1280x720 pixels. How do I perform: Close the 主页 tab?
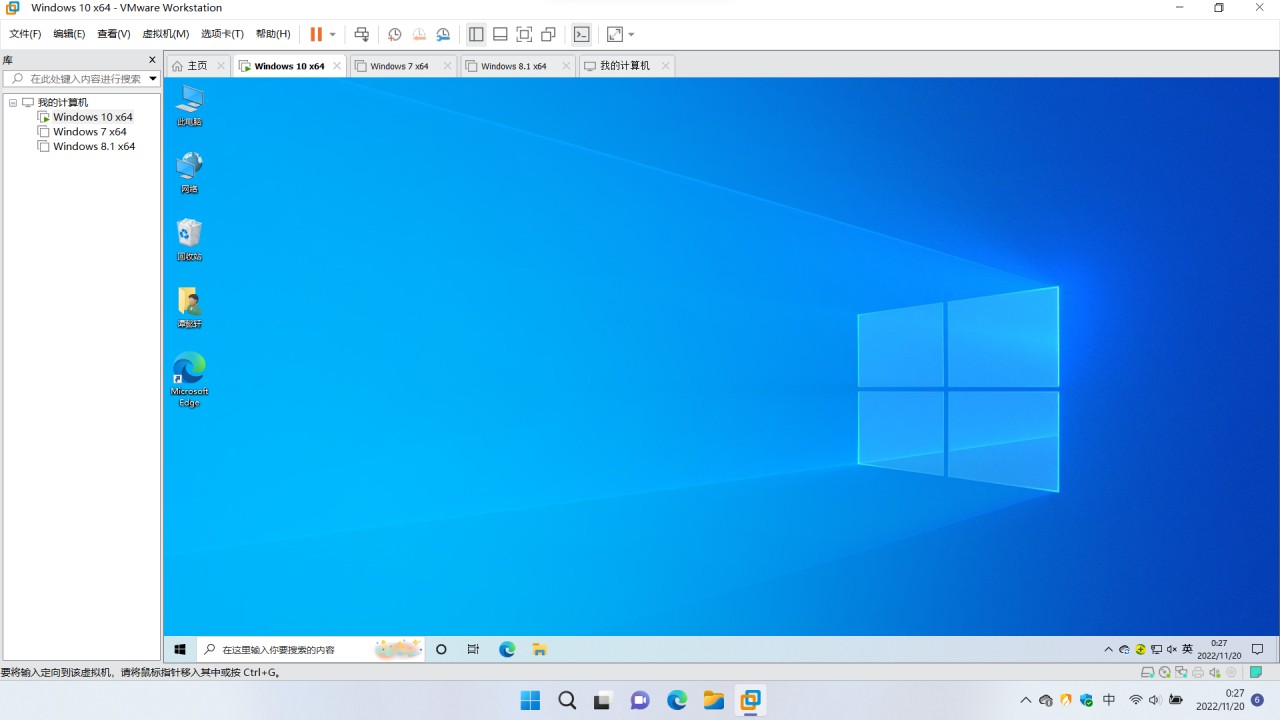click(221, 66)
